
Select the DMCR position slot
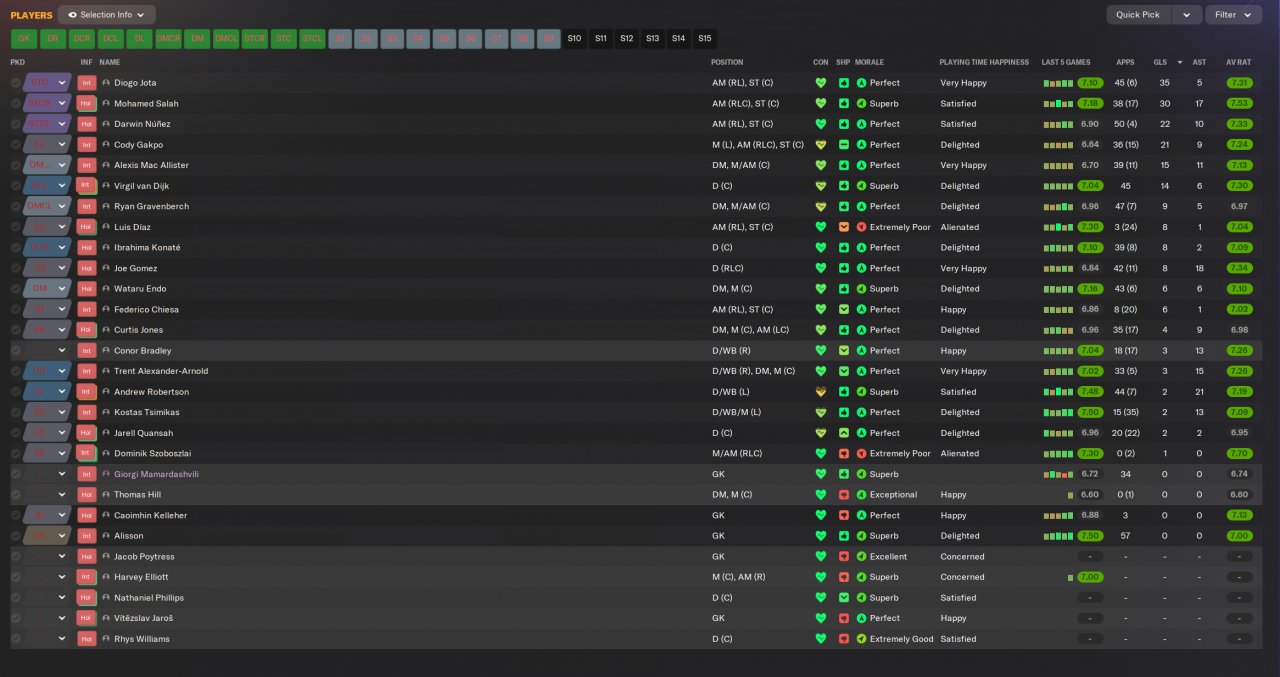169,39
